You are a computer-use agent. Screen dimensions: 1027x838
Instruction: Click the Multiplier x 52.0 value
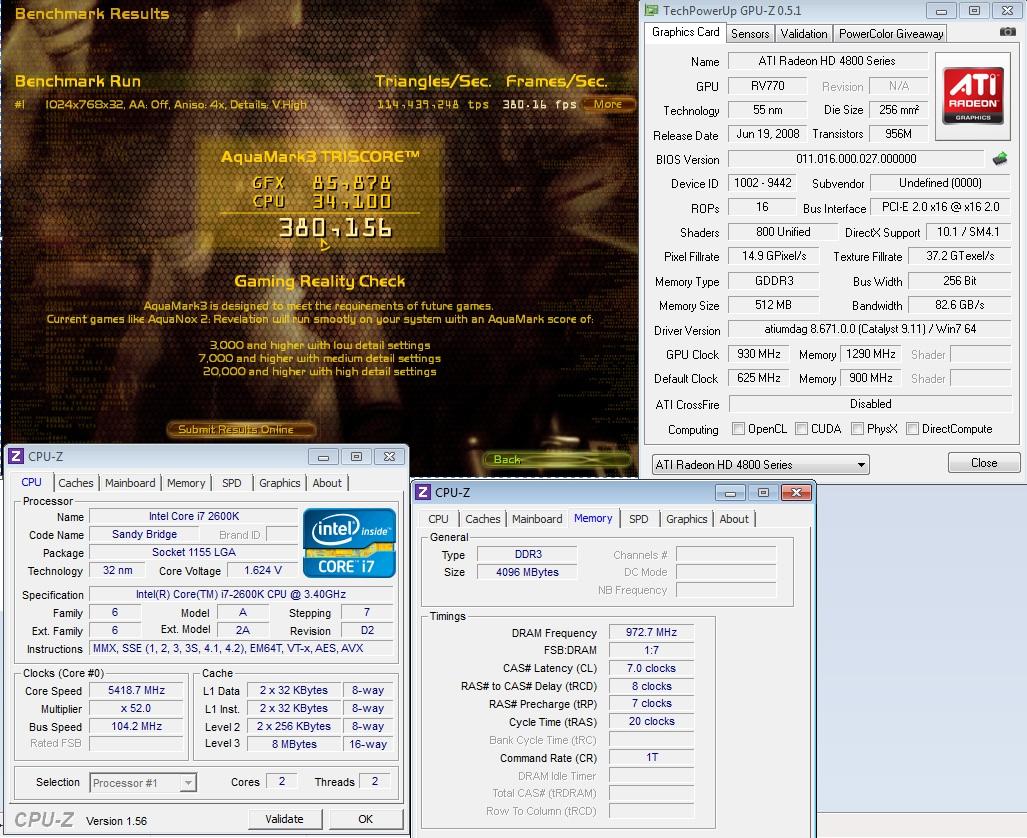(136, 708)
